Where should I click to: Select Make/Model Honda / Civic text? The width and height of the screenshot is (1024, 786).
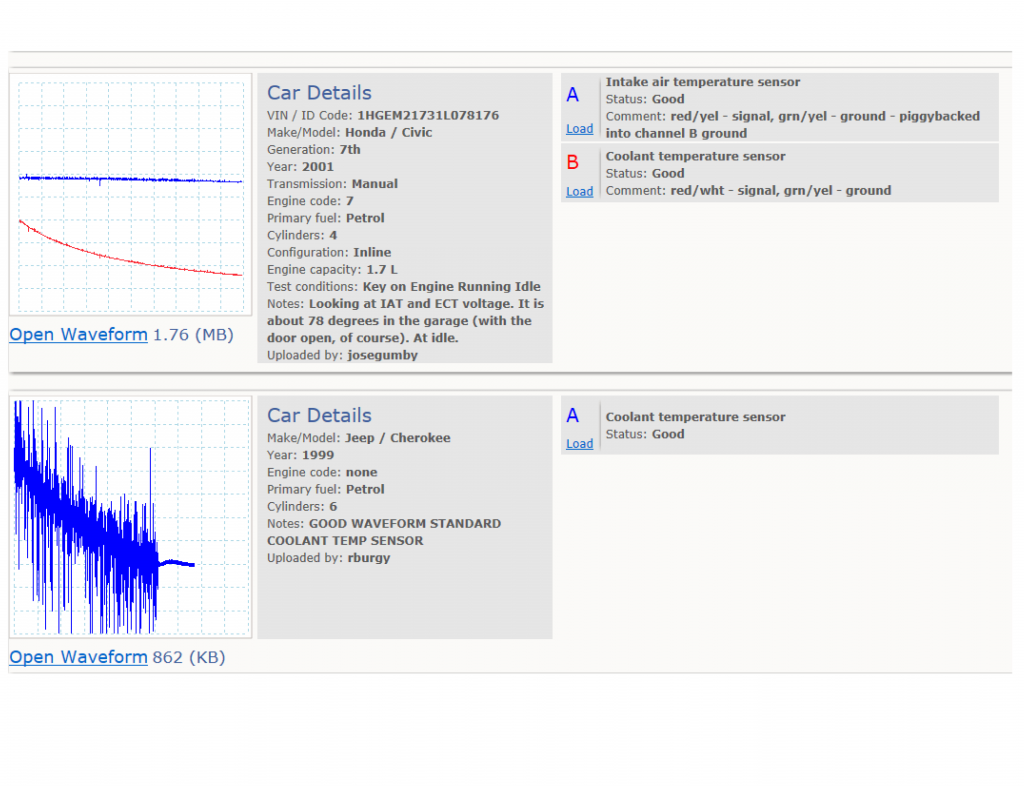pyautogui.click(x=349, y=133)
